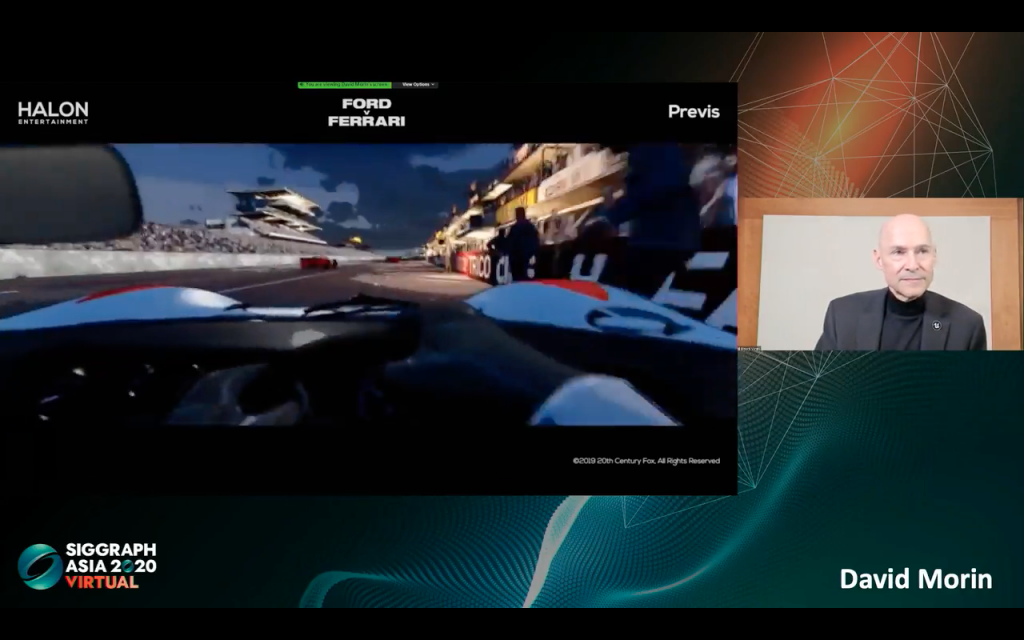The height and width of the screenshot is (640, 1024).
Task: Select the Ford v Ferrari title
Action: [x=366, y=112]
